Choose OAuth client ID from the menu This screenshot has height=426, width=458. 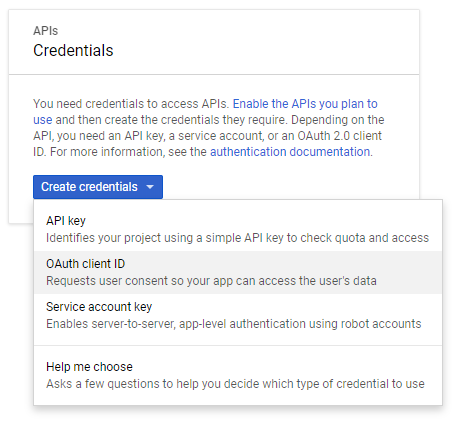click(238, 272)
